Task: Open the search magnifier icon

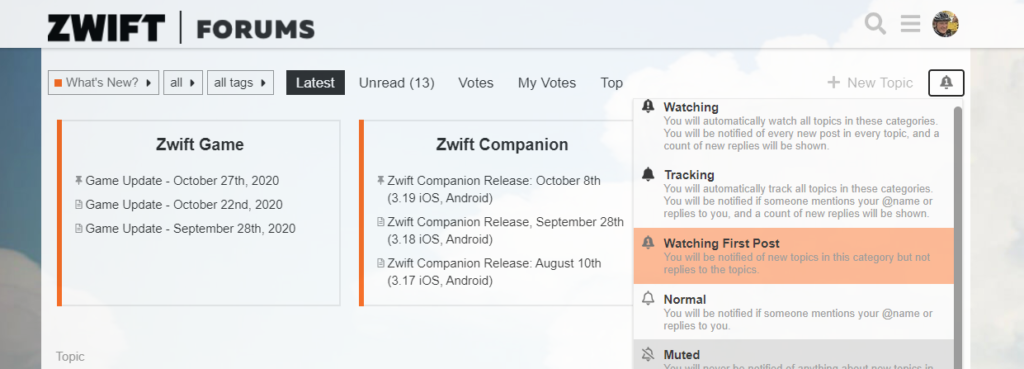Action: click(875, 24)
